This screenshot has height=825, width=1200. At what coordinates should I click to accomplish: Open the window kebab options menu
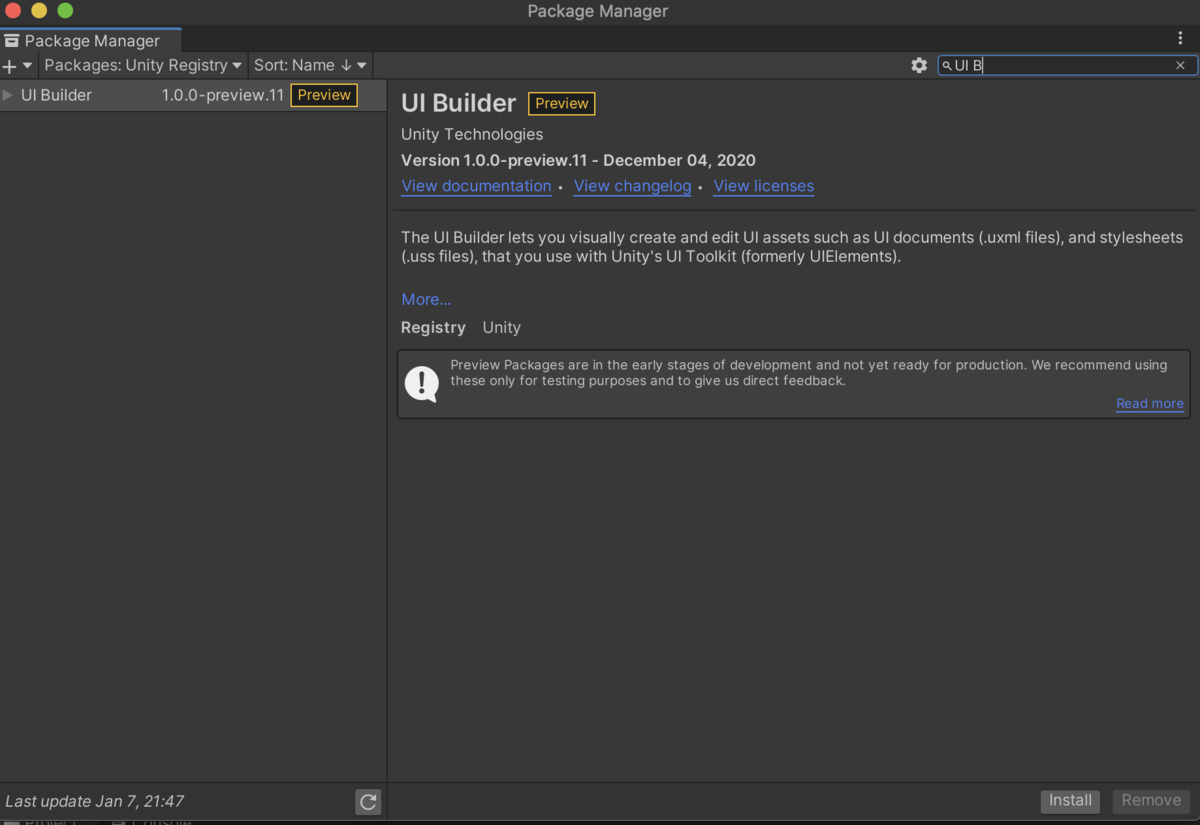click(1180, 38)
